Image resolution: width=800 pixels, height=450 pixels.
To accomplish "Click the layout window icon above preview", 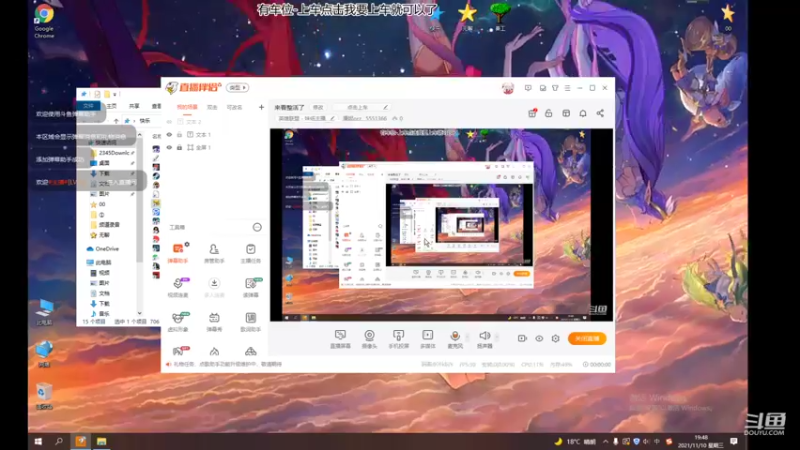I will coord(566,113).
